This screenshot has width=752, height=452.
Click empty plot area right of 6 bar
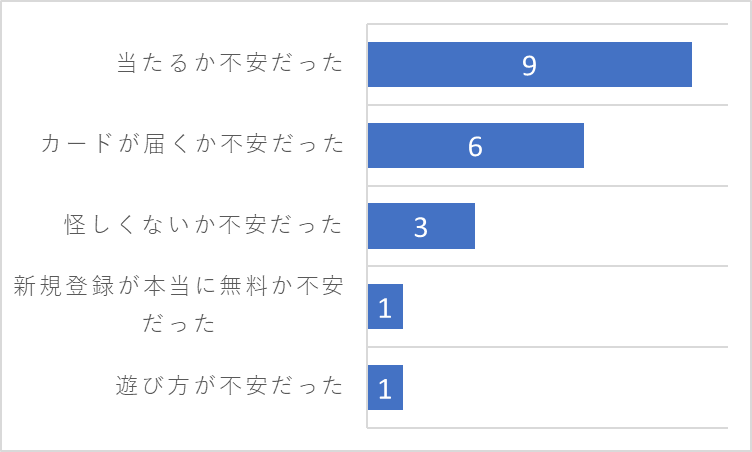pyautogui.click(x=656, y=145)
